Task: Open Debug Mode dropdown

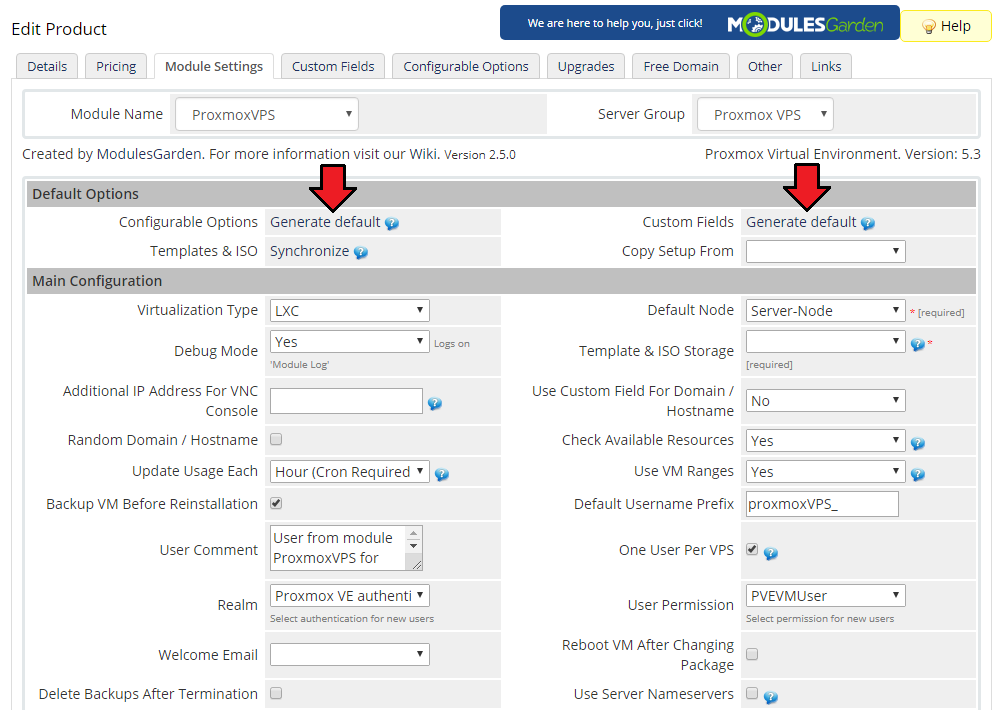Action: pos(349,342)
